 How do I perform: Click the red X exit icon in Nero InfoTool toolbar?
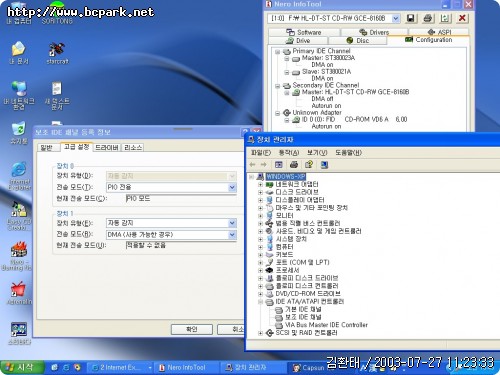click(462, 18)
